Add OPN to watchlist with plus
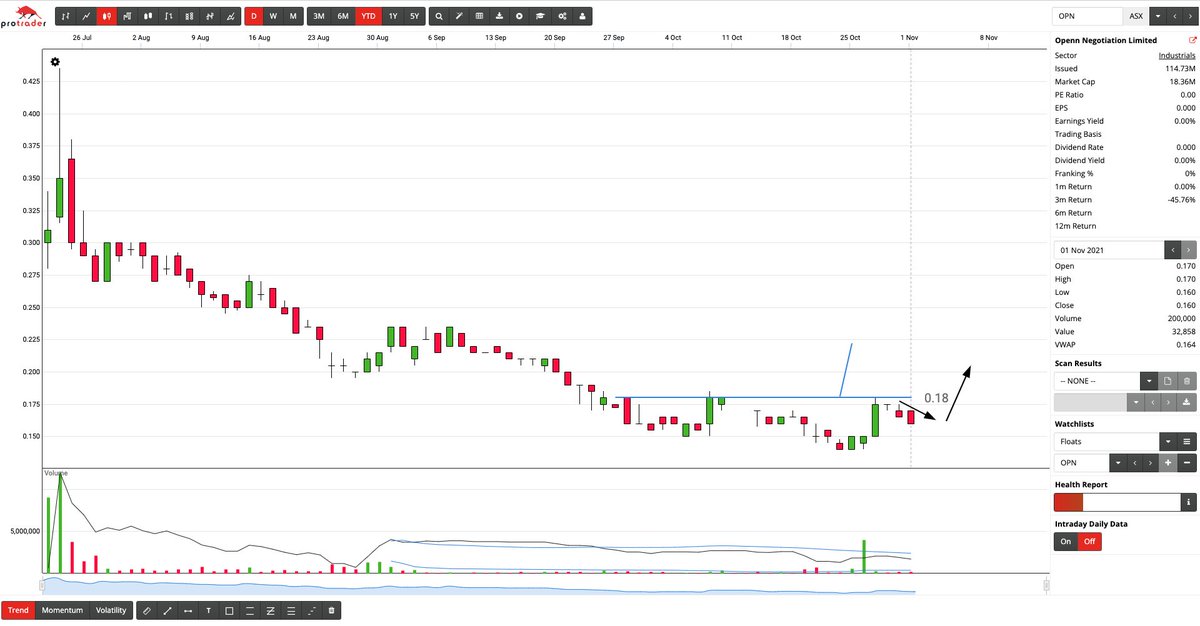 1168,463
